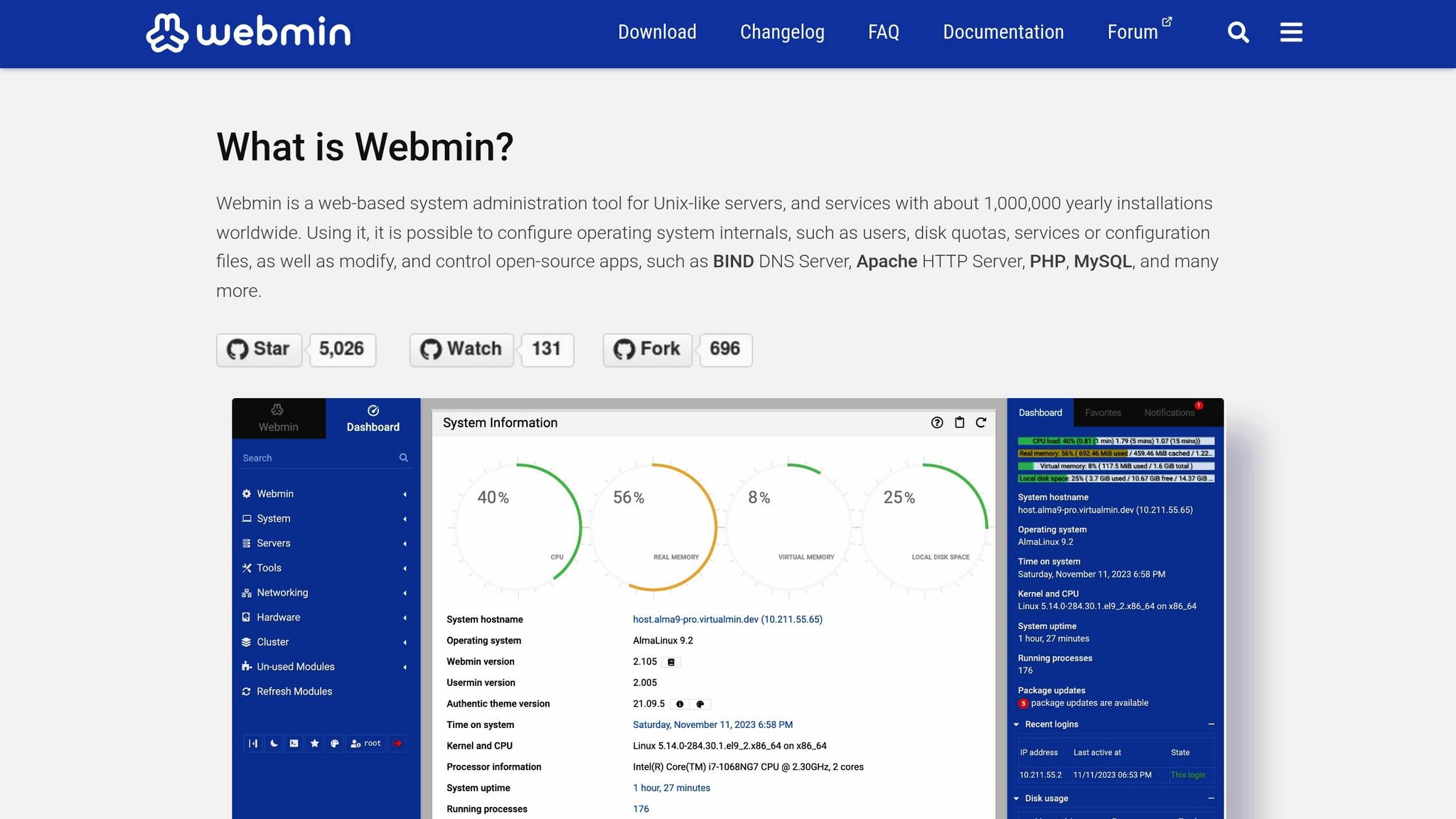1456x819 pixels.
Task: Refresh System Information with reload icon
Action: tap(981, 423)
